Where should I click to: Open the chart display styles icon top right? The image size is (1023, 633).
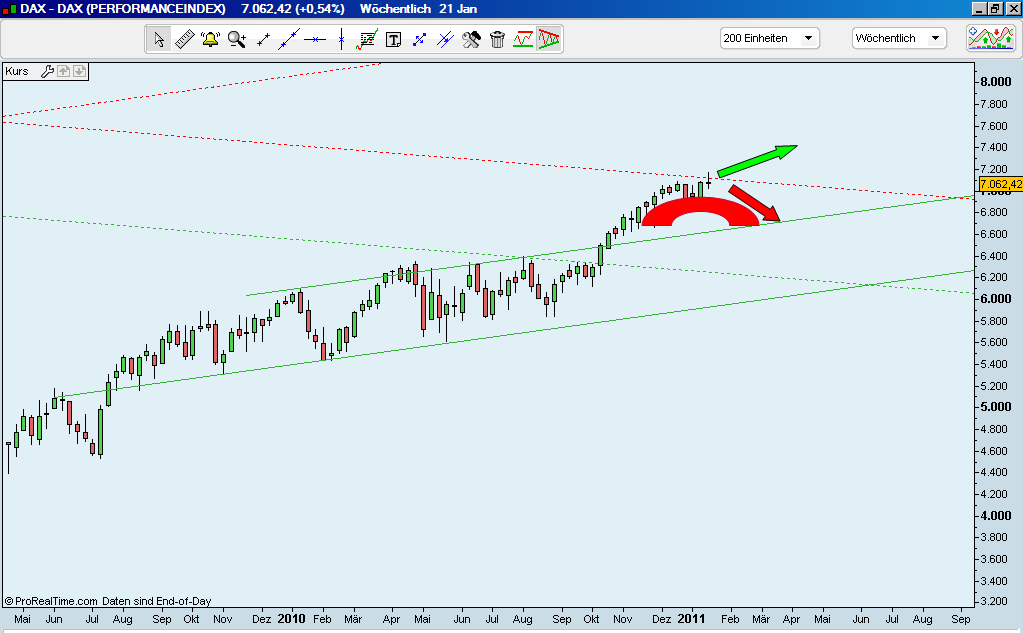[992, 38]
